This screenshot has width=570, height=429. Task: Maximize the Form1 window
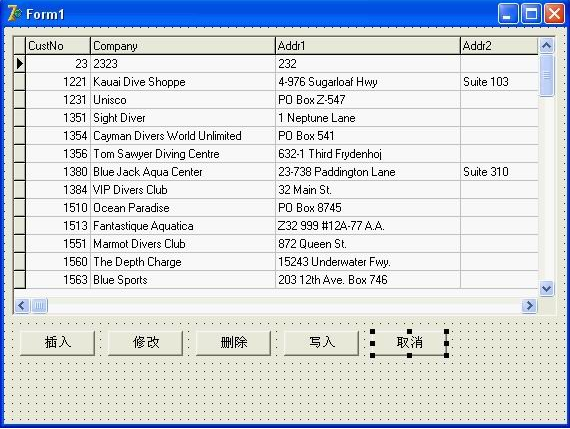click(x=531, y=14)
